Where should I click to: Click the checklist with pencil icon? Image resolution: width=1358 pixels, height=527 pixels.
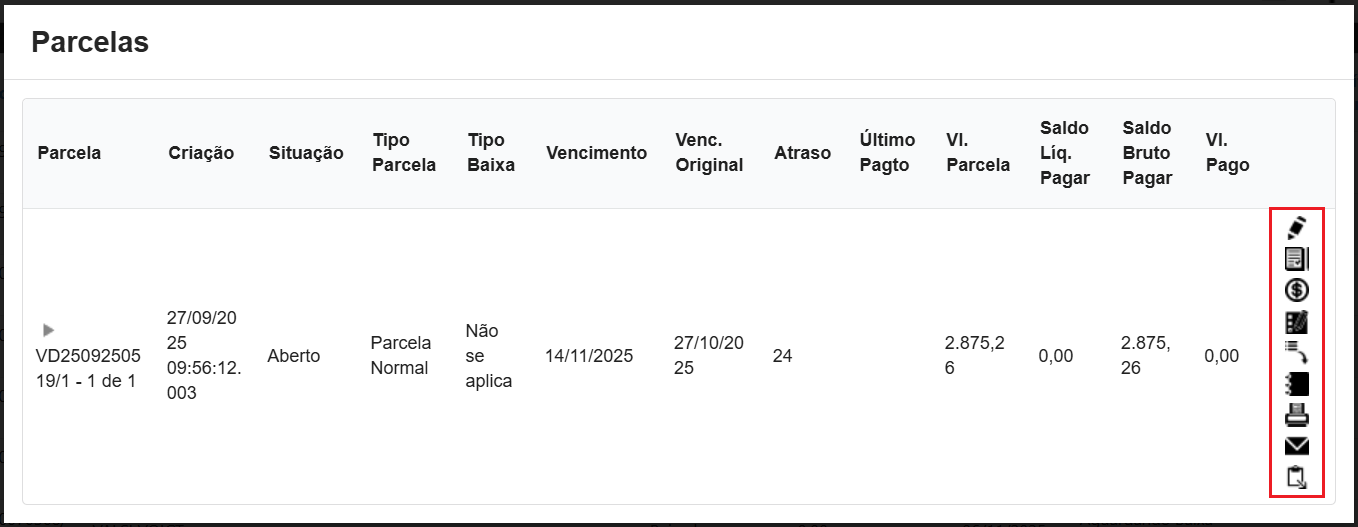pyautogui.click(x=1297, y=322)
